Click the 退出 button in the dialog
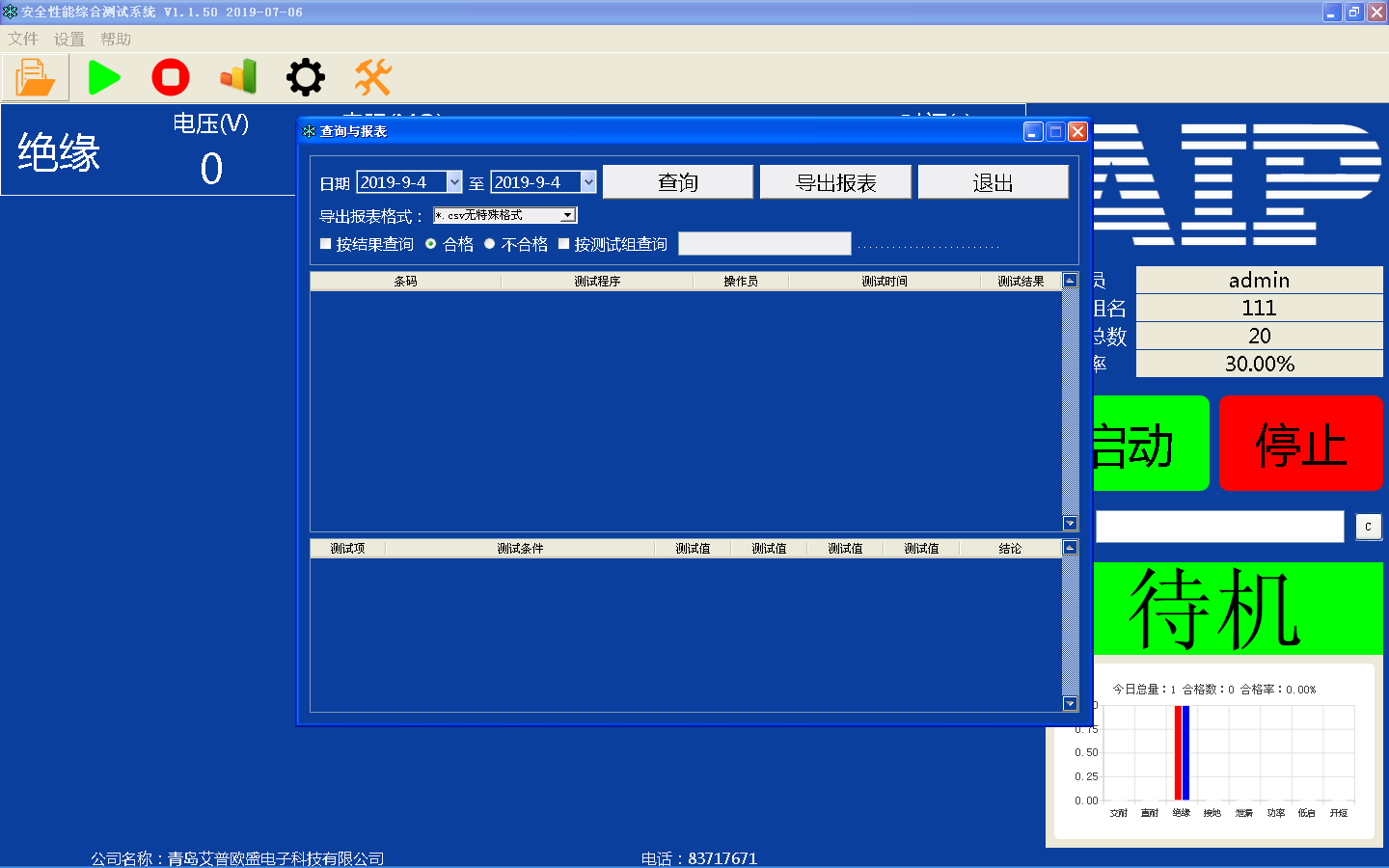Image resolution: width=1389 pixels, height=868 pixels. pos(994,182)
